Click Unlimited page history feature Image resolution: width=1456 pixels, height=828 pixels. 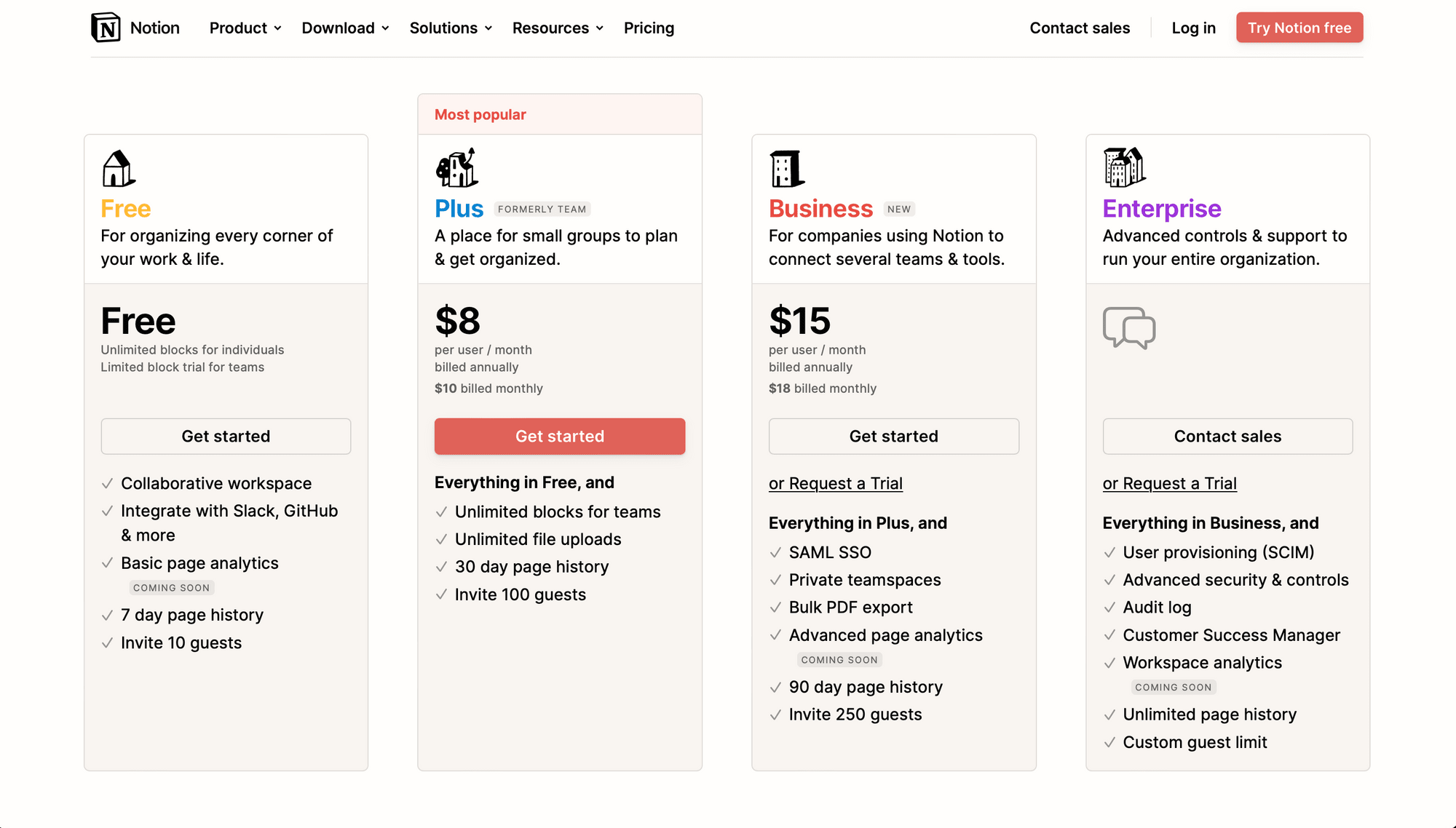pos(1209,715)
